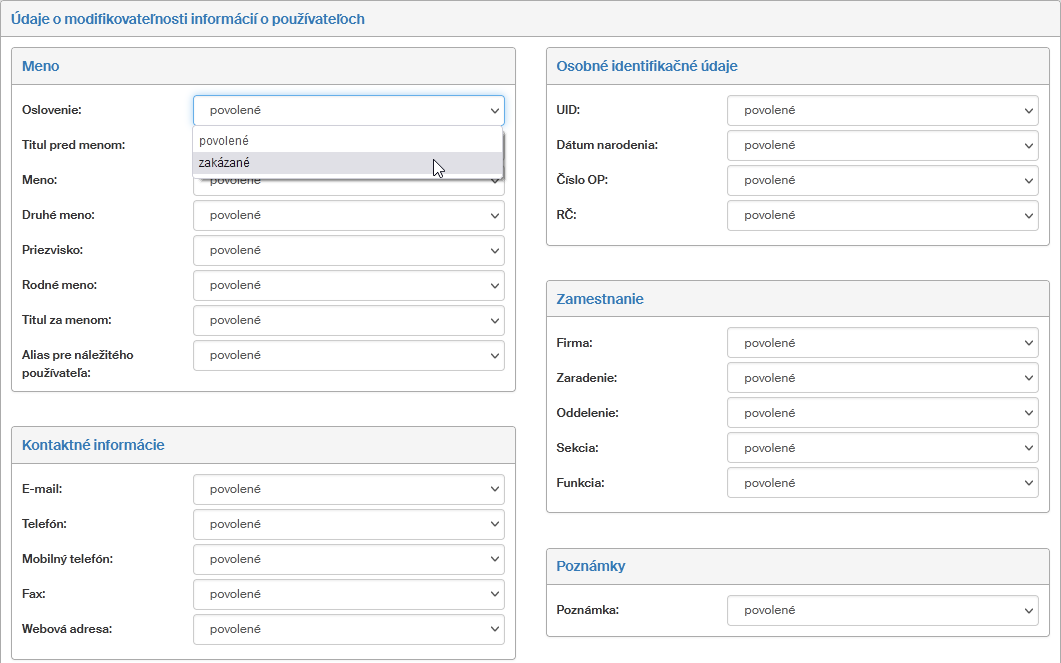The height and width of the screenshot is (663, 1061).
Task: Open the Číslo OP dropdown
Action: point(882,181)
